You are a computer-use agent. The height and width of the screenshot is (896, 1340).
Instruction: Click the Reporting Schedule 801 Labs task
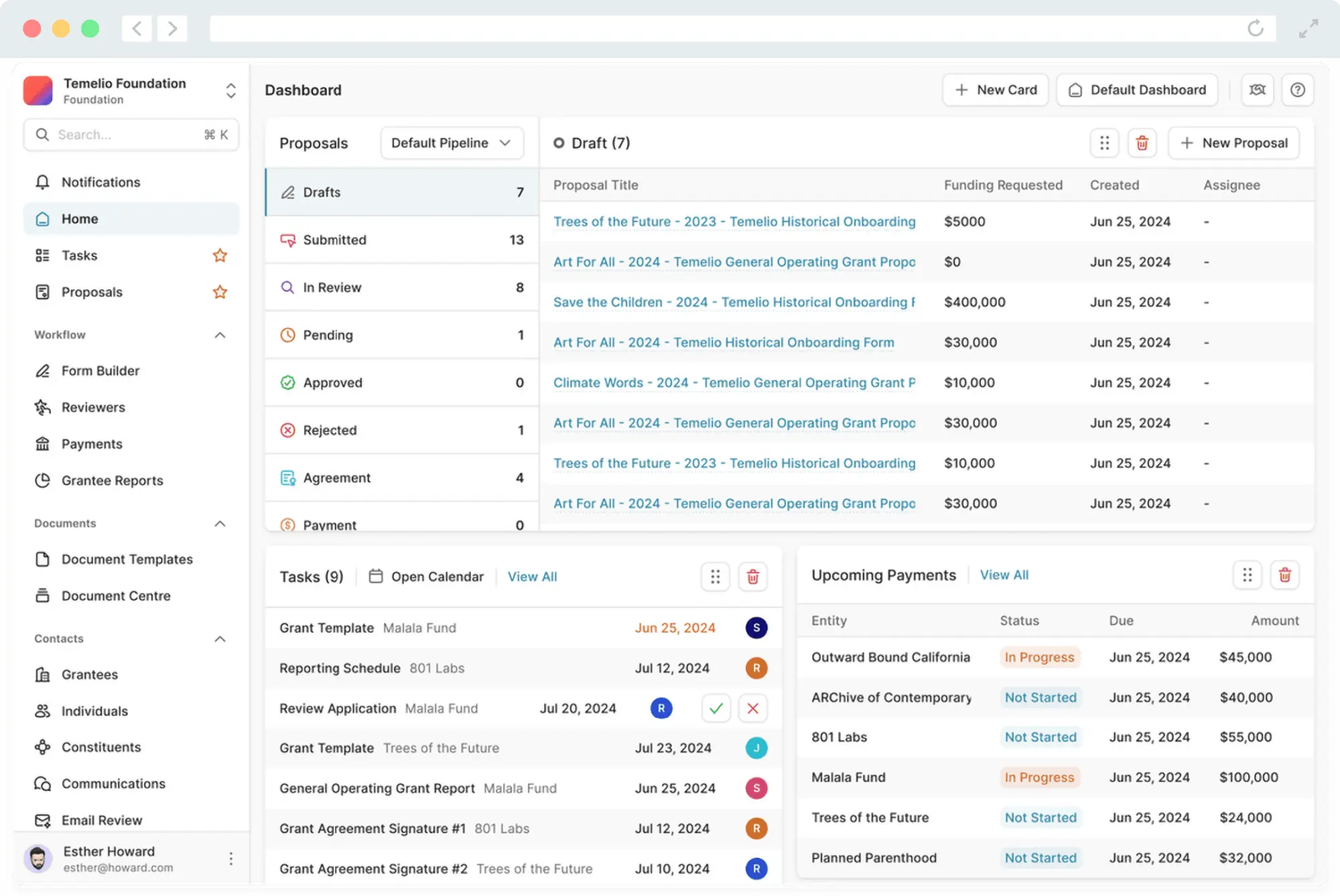pyautogui.click(x=523, y=668)
